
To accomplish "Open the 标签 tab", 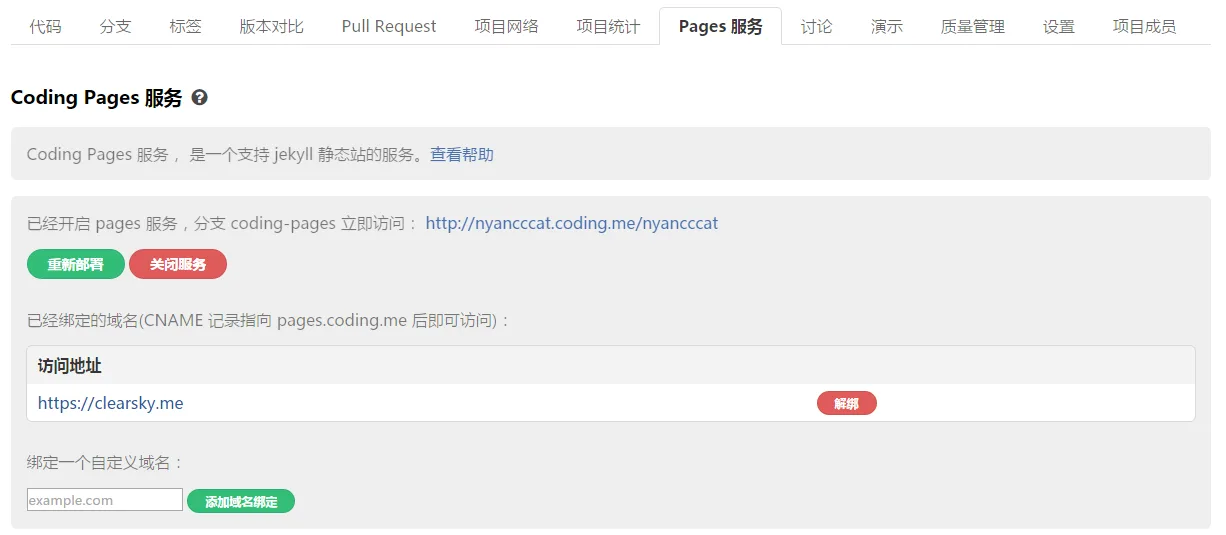I will 185,26.
